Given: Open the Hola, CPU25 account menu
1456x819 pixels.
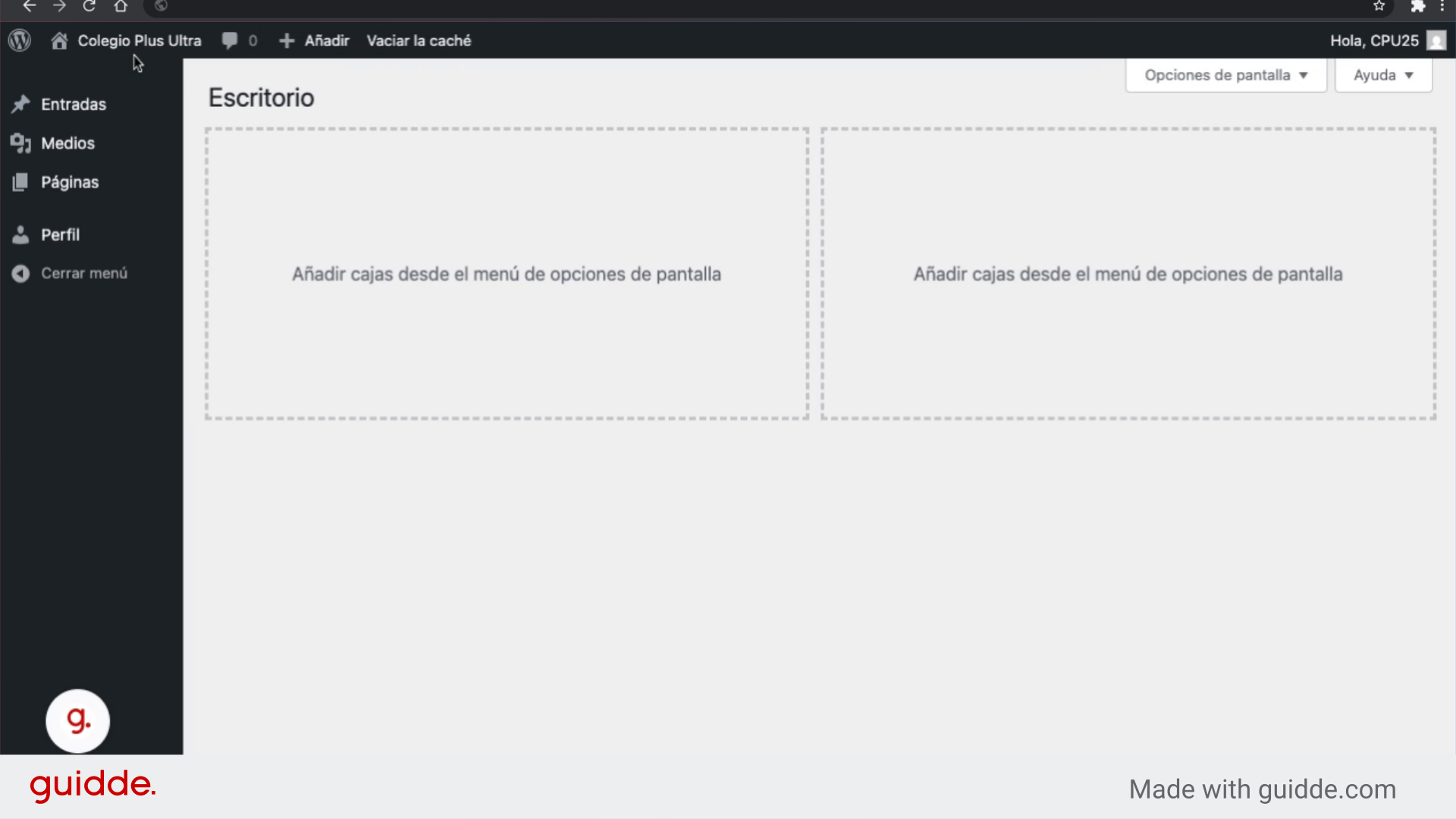Looking at the screenshot, I should (1374, 40).
